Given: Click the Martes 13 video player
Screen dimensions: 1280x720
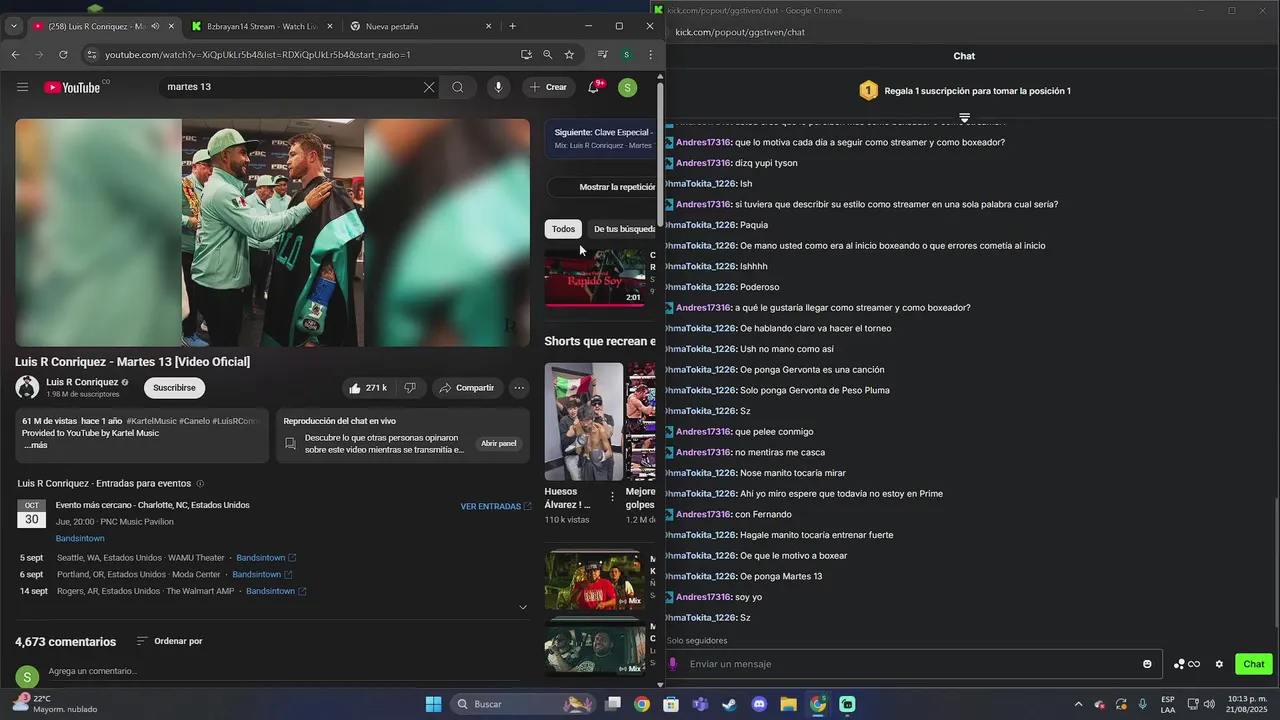Looking at the screenshot, I should (x=272, y=233).
